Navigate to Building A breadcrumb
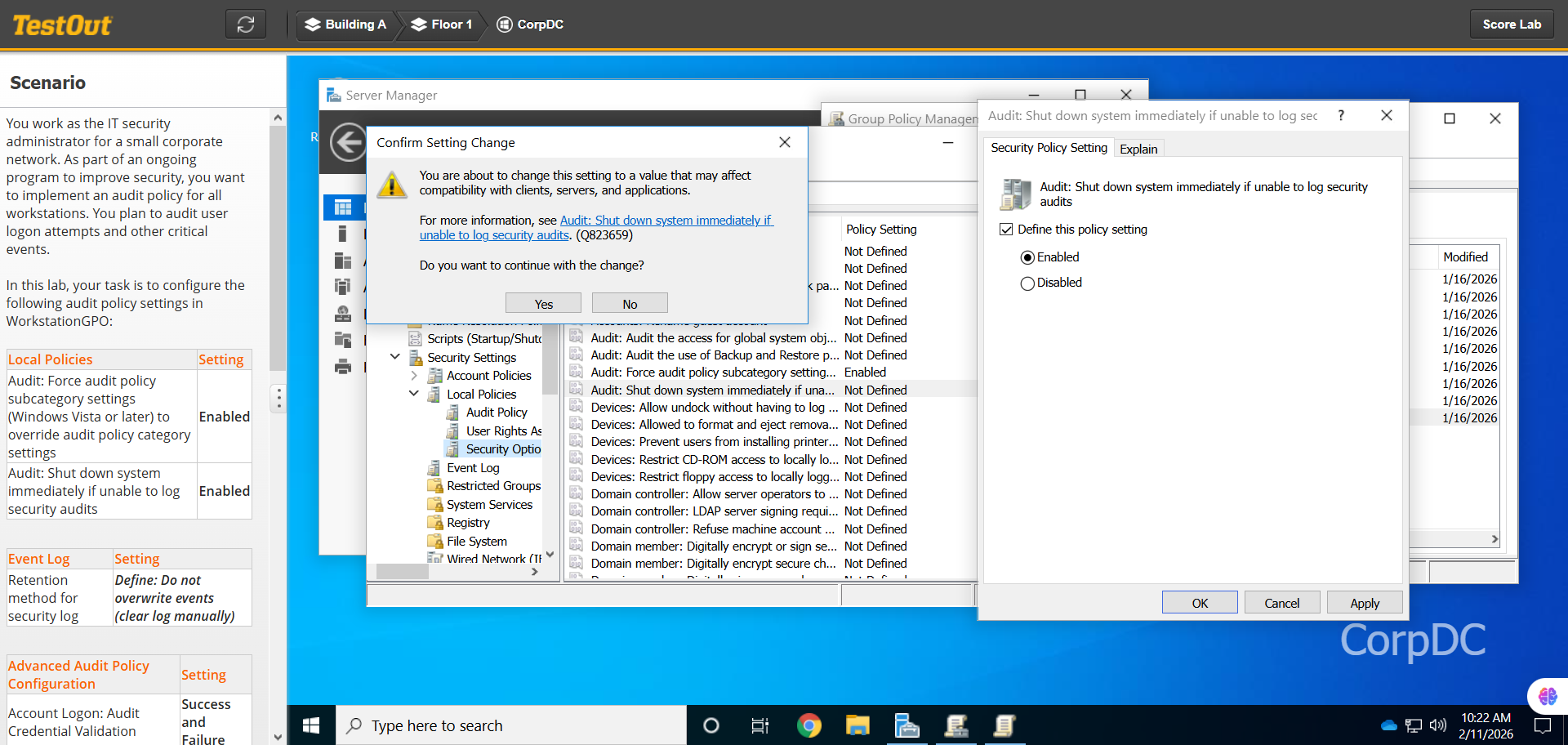Viewport: 1568px width, 745px height. [x=345, y=25]
